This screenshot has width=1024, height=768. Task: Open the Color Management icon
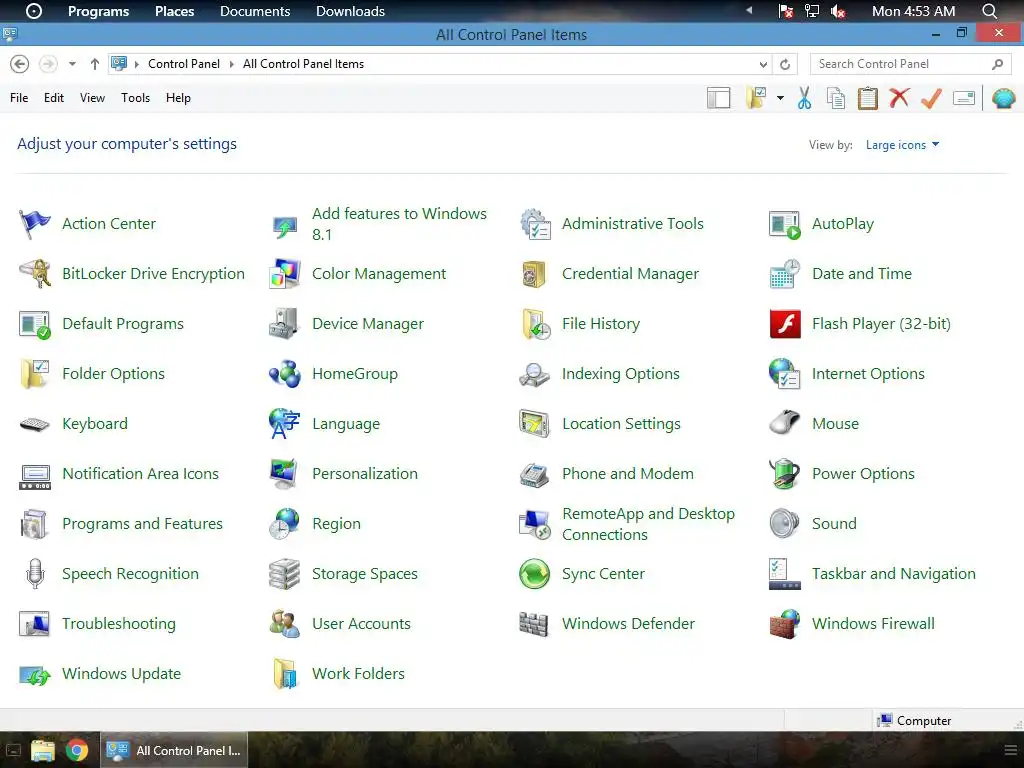coord(285,274)
